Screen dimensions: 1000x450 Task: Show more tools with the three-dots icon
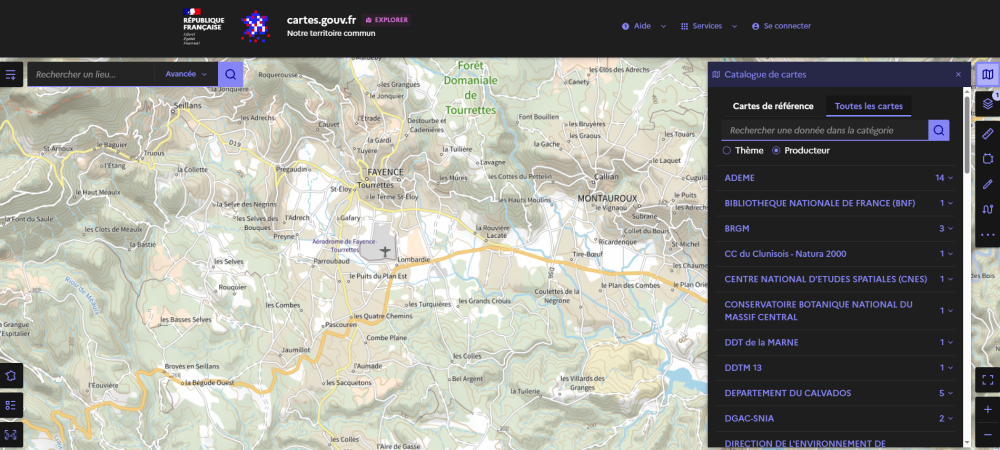tap(987, 235)
